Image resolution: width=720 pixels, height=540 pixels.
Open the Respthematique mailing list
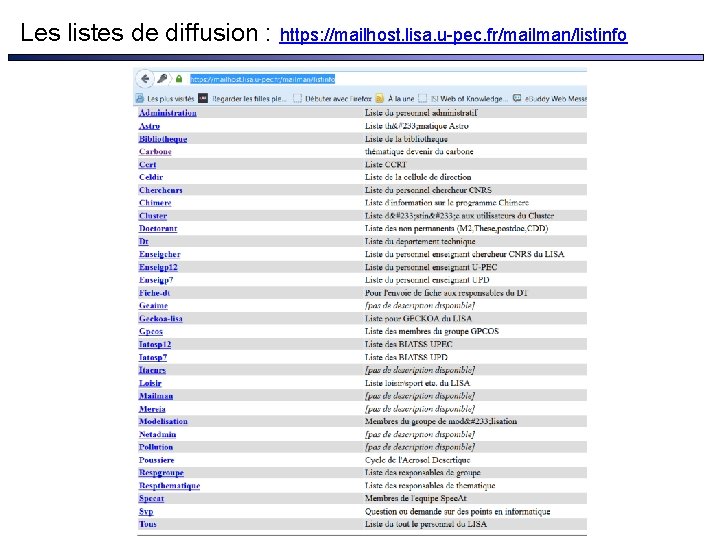pyautogui.click(x=169, y=485)
